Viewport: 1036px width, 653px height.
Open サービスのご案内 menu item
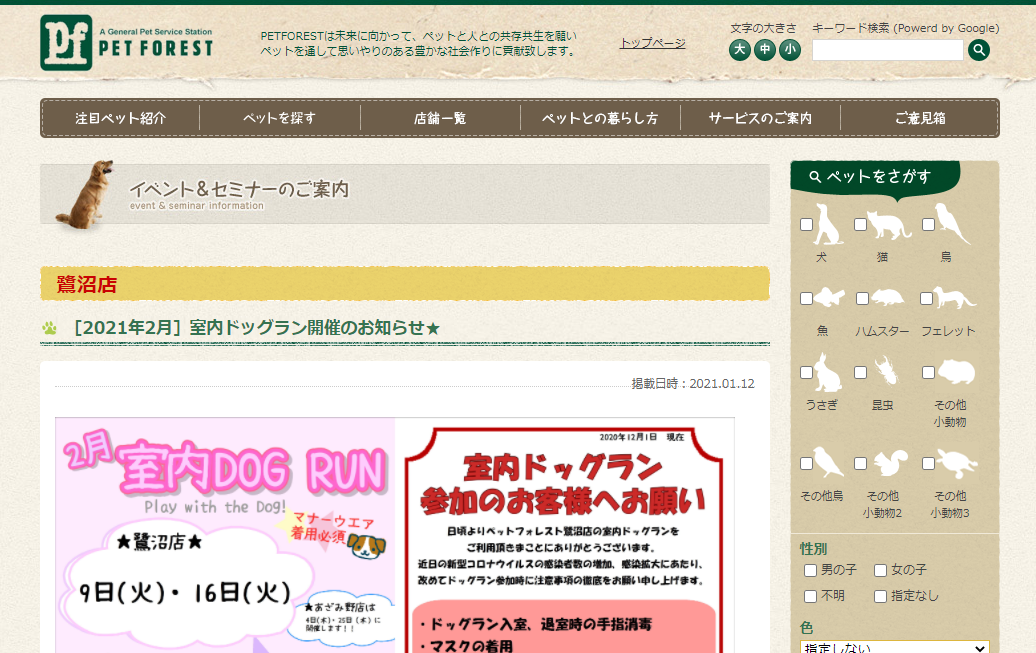[x=760, y=118]
